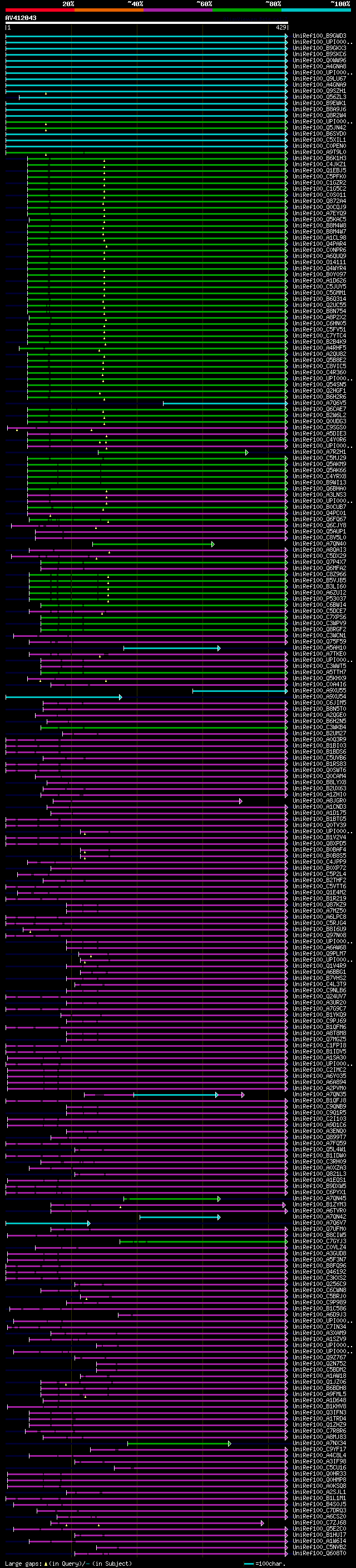
Task: Open the UniRef100_C9SGS0 hit label
Action: pyautogui.click(x=319, y=428)
